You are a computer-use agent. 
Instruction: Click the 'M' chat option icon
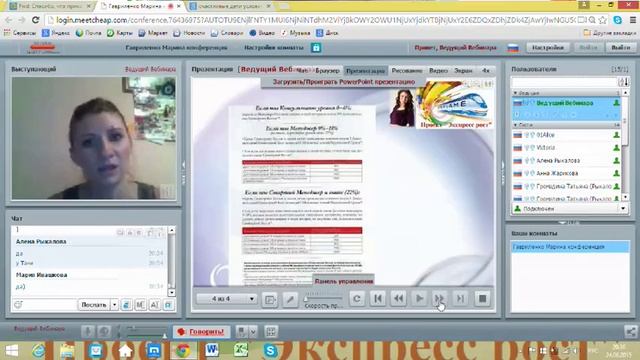(140, 305)
